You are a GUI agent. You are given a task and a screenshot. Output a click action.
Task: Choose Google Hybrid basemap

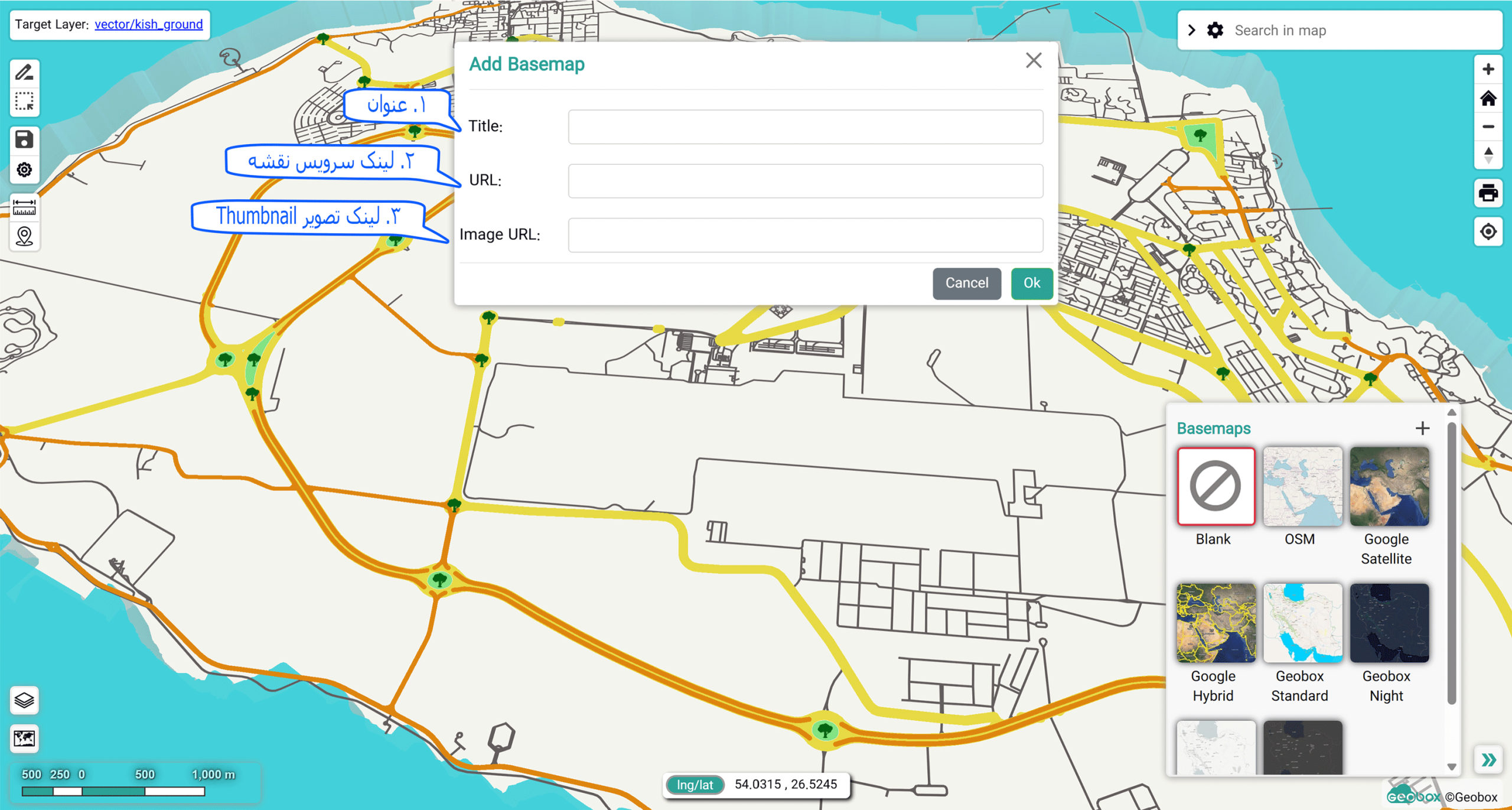tap(1216, 623)
